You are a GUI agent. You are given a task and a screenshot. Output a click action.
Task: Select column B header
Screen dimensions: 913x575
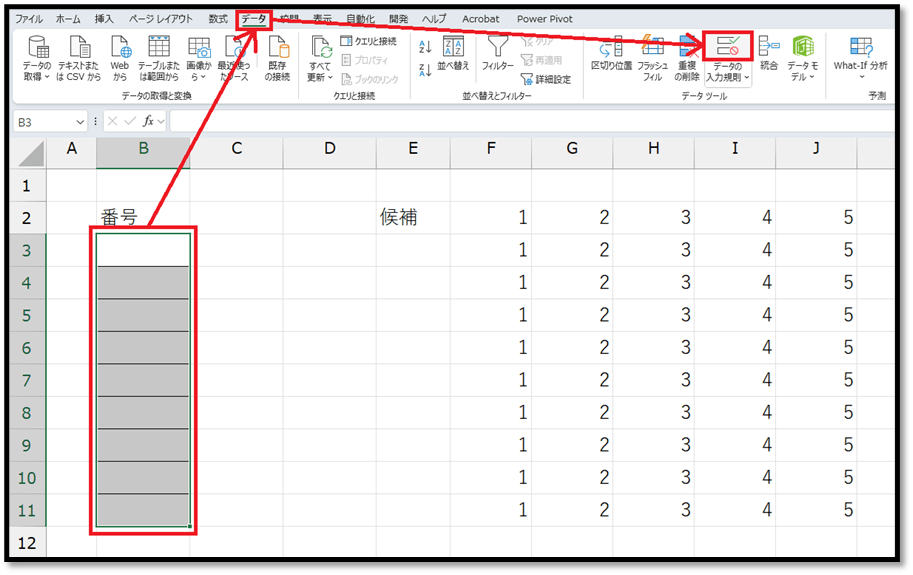(x=143, y=149)
